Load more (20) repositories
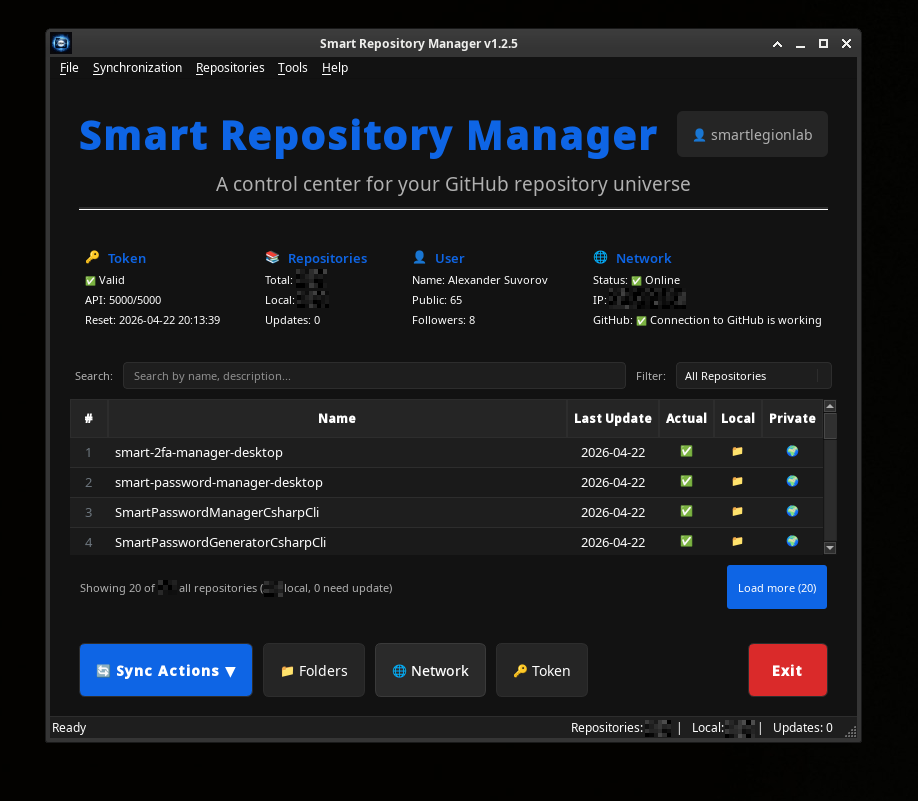The height and width of the screenshot is (801, 918). click(776, 587)
